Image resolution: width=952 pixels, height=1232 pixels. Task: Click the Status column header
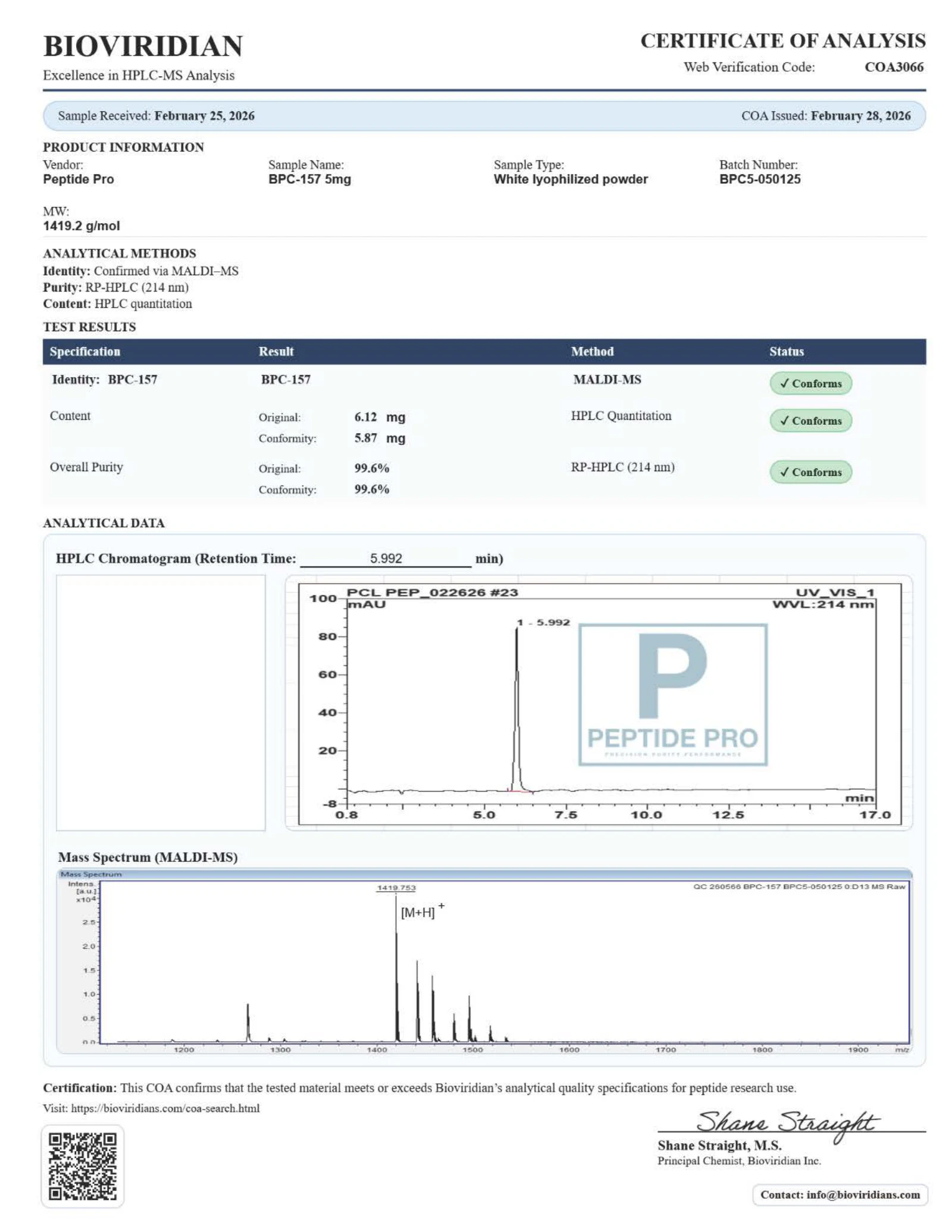click(787, 352)
